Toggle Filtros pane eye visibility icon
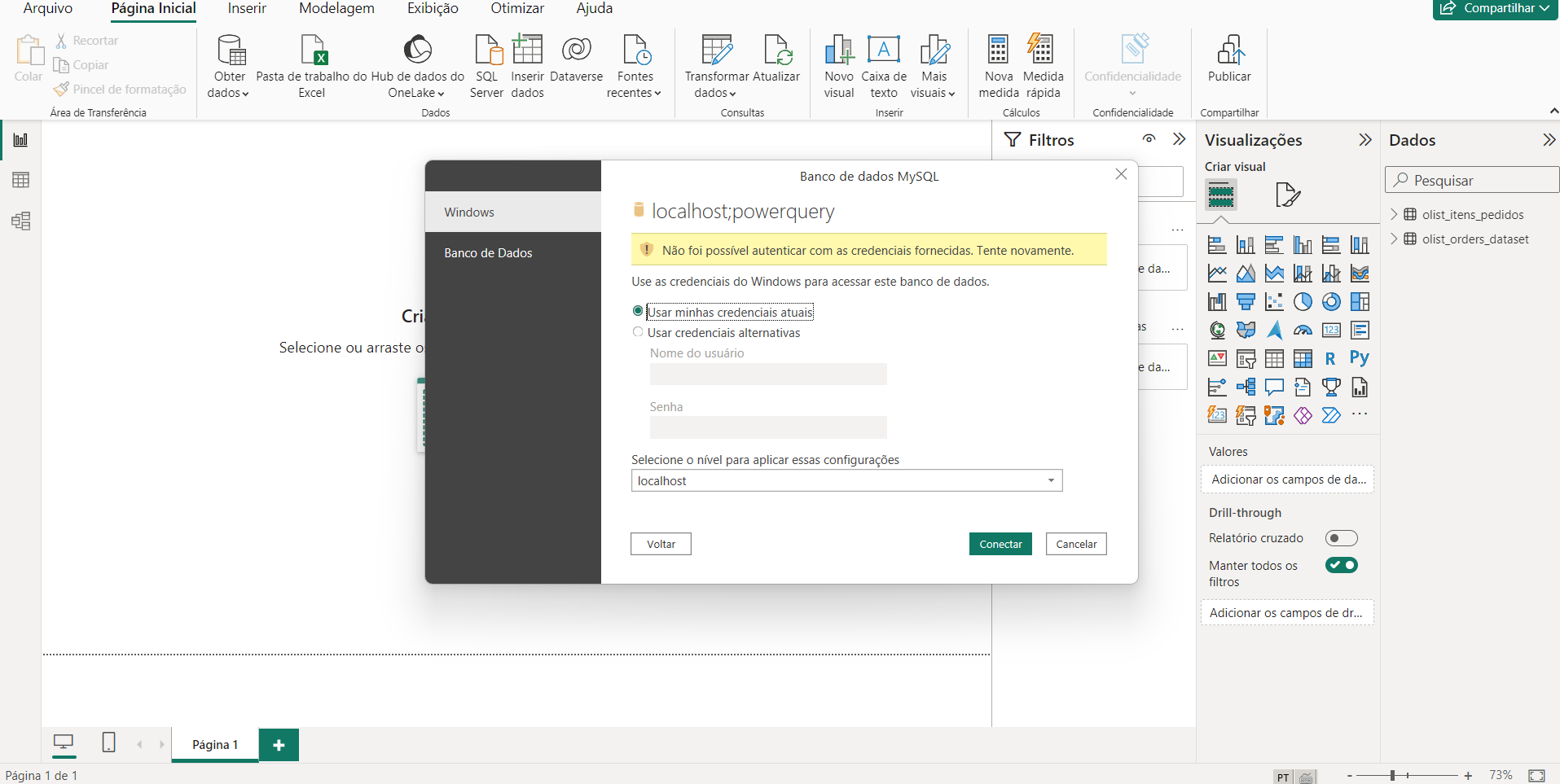 (1149, 139)
